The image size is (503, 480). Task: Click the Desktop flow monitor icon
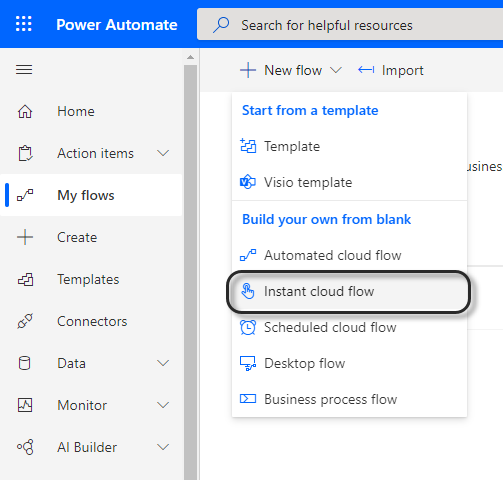point(248,363)
